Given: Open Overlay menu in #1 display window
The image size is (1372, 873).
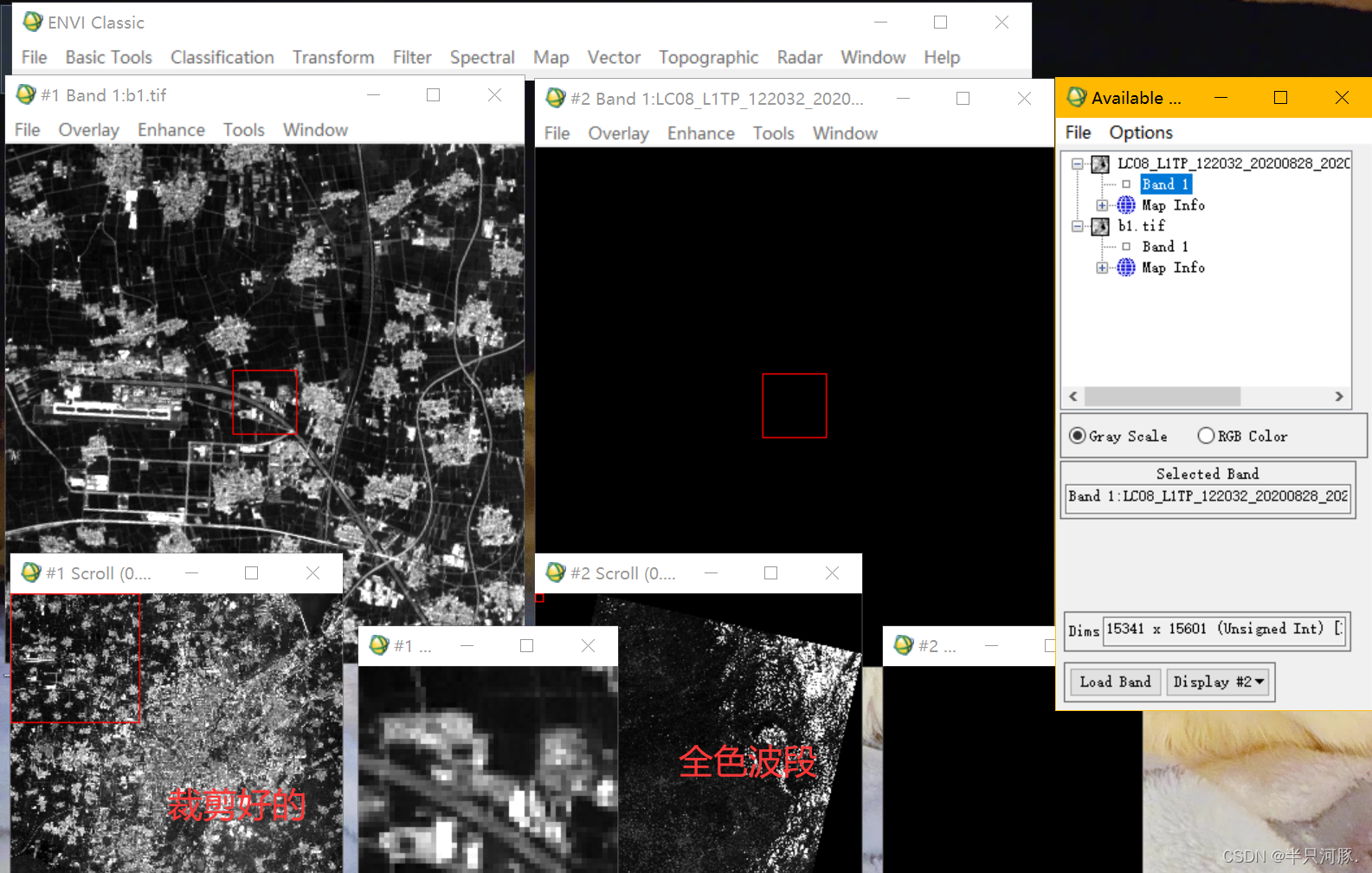Looking at the screenshot, I should point(88,130).
